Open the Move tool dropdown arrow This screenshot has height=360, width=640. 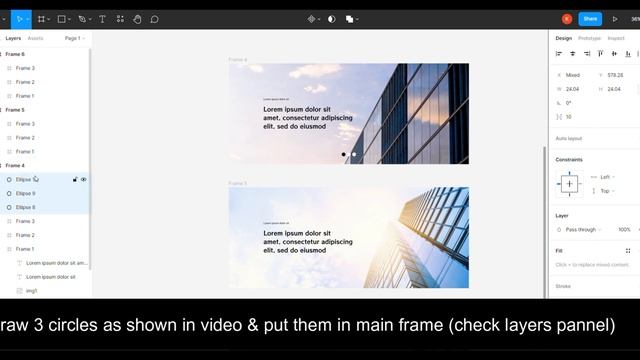(x=28, y=19)
